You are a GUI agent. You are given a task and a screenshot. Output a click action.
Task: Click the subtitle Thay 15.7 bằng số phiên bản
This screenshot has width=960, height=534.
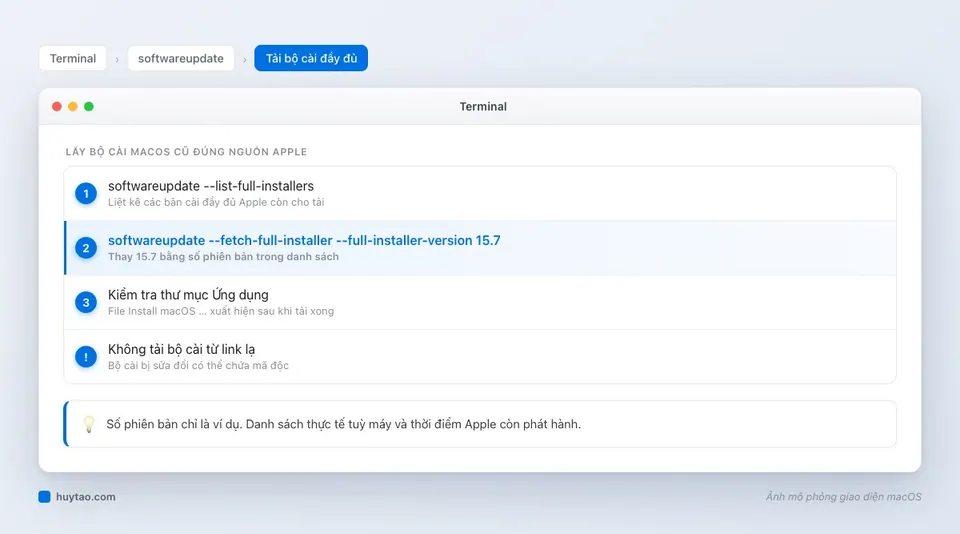click(x=223, y=257)
